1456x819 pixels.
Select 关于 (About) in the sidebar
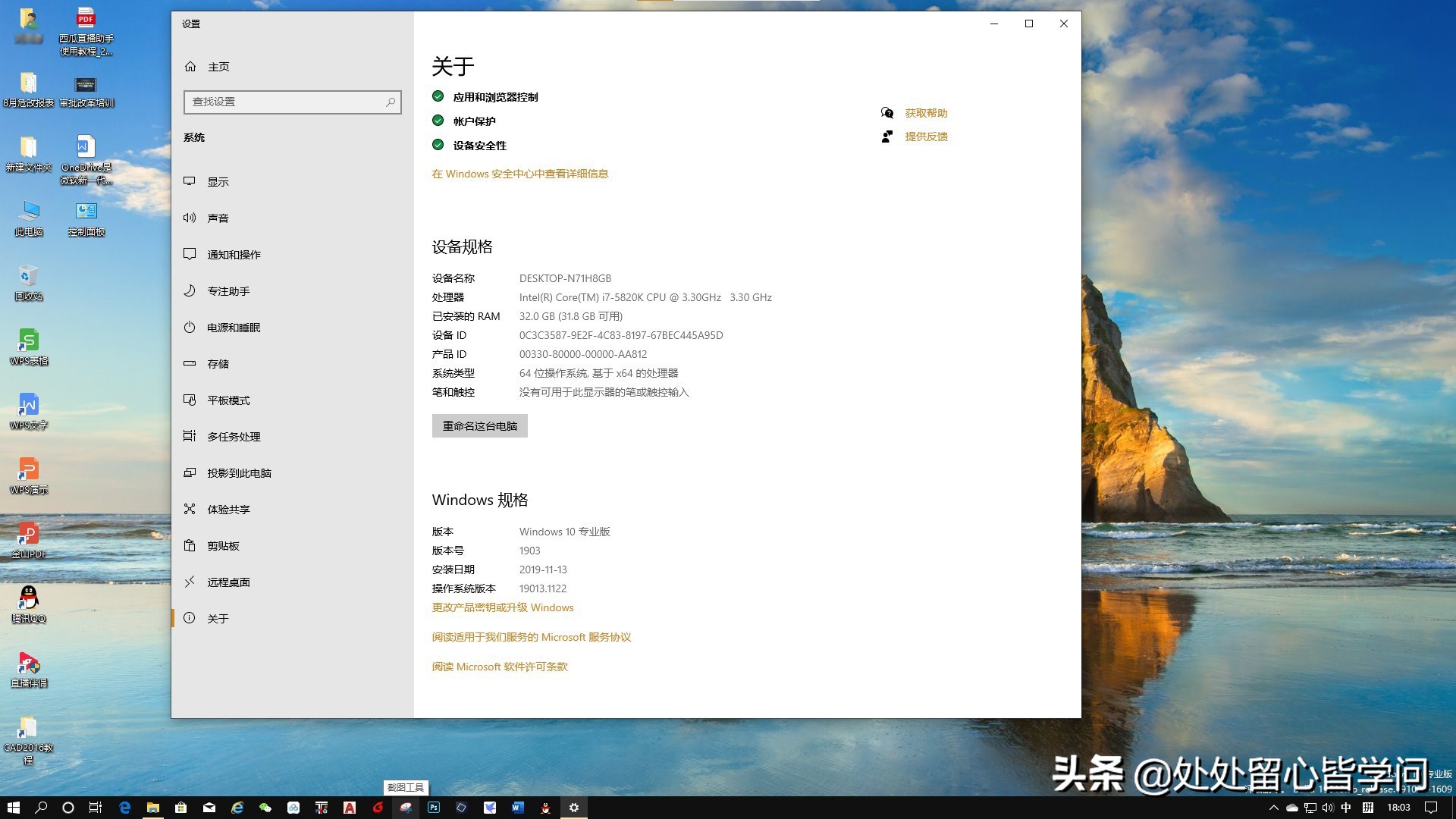pos(218,618)
